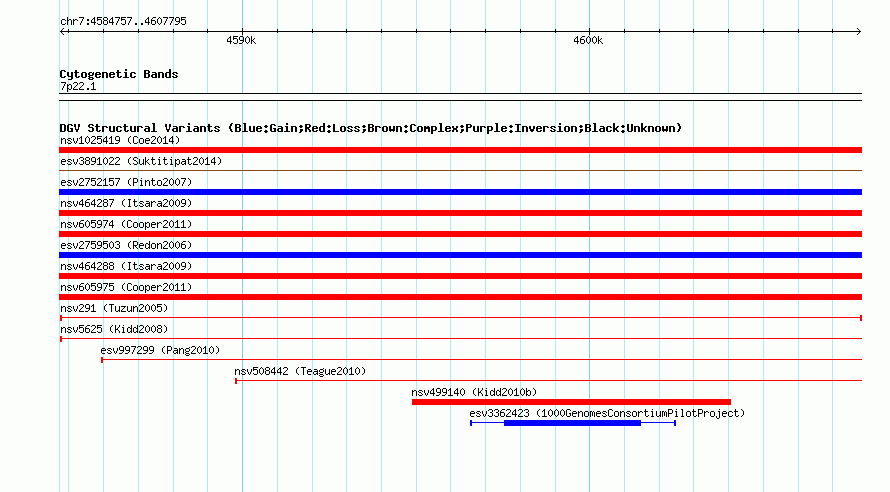Click the thin red line of nsv508442
890x492 pixels.
point(548,381)
